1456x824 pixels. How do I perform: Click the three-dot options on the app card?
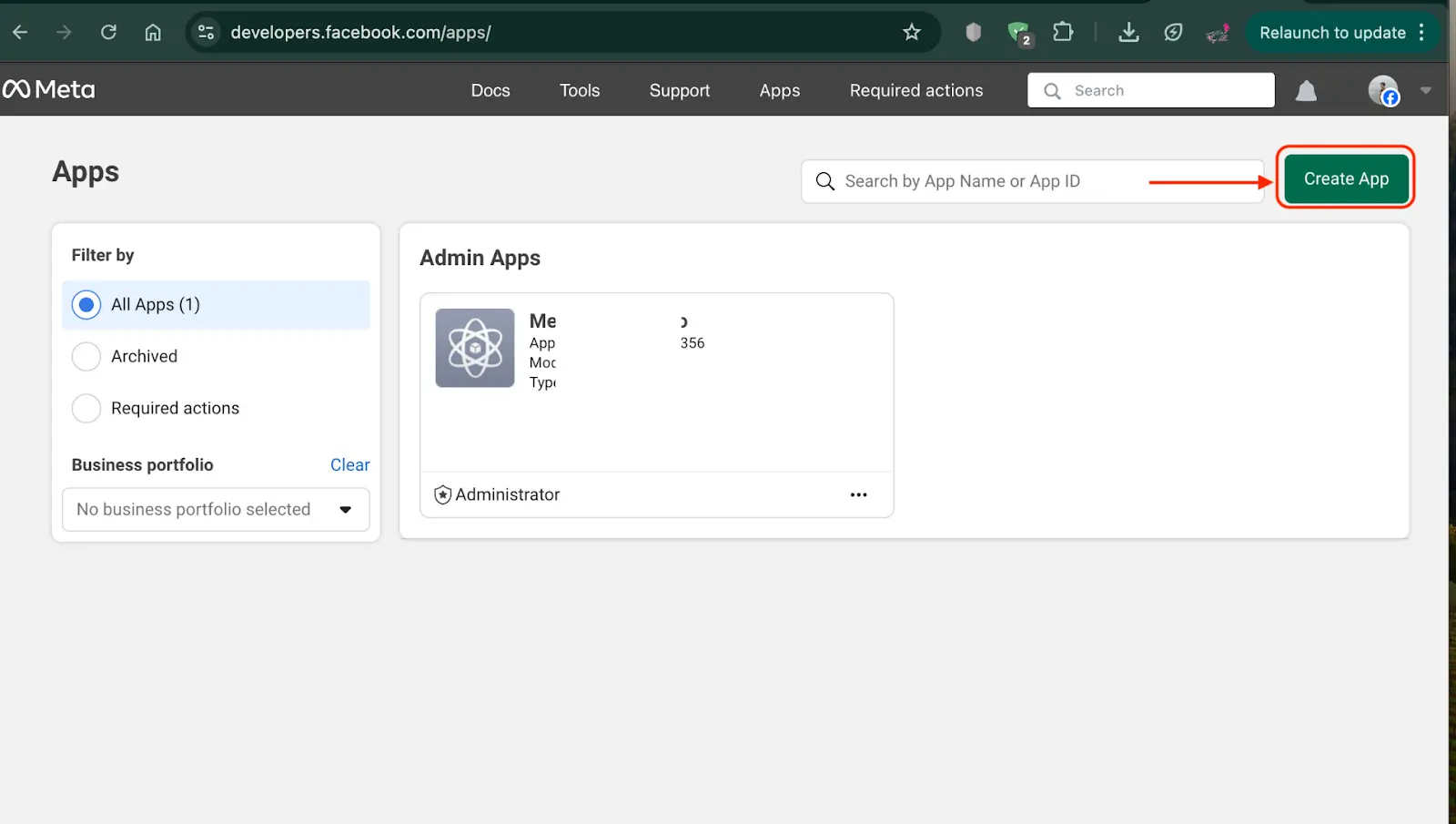pyautogui.click(x=857, y=494)
